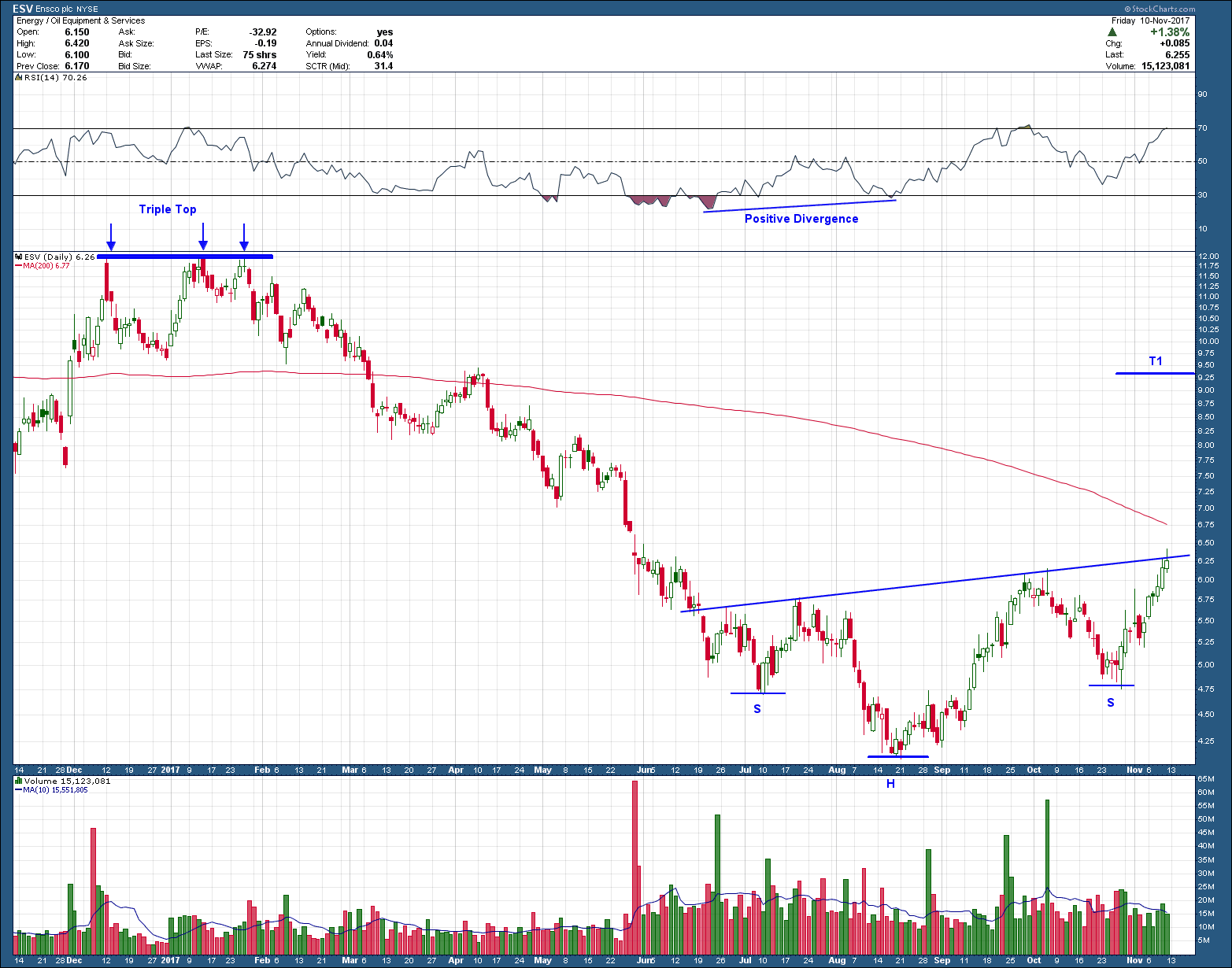Click the RSI(14) 70.26 indicator label
This screenshot has height=968, width=1232.
(55, 77)
